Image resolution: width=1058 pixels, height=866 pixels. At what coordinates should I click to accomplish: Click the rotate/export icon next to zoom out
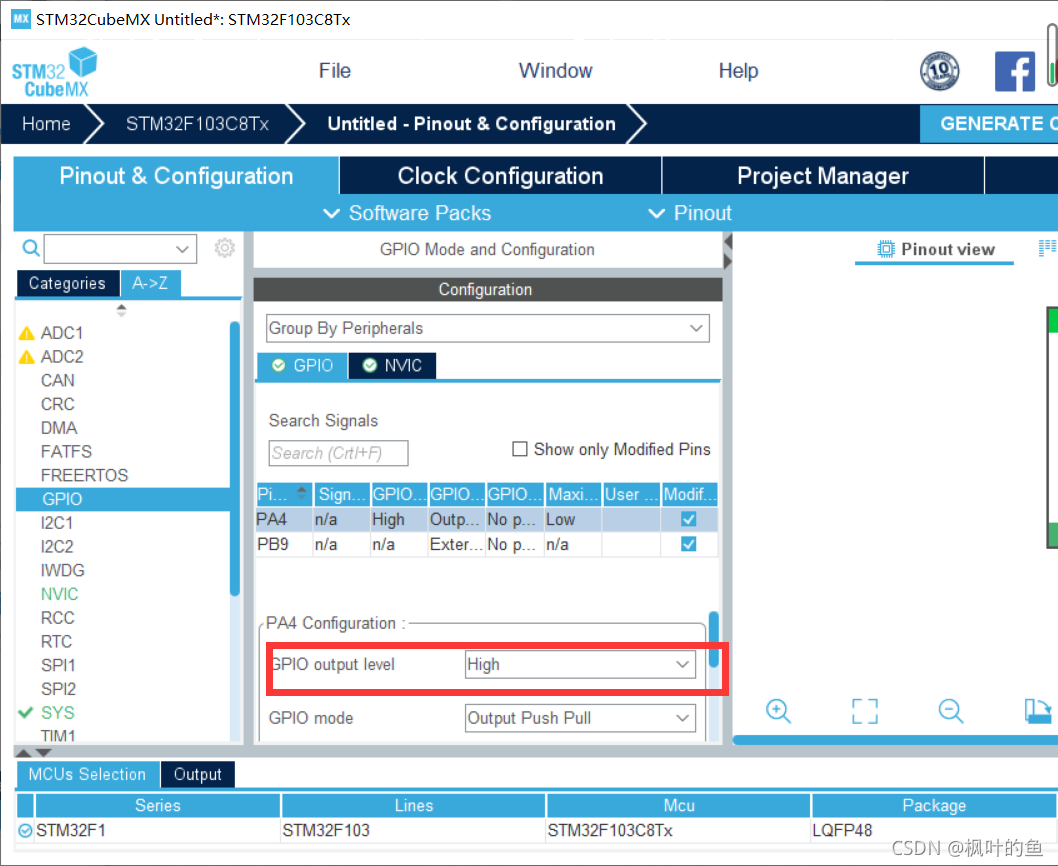coord(1037,711)
